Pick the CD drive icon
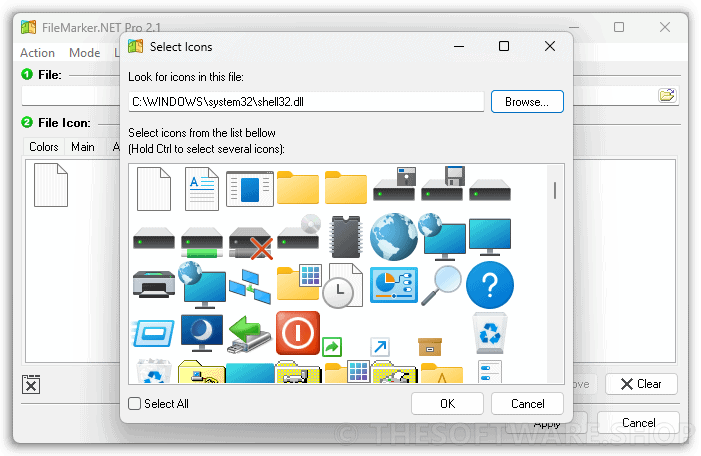This screenshot has height=456, width=701. [299, 232]
